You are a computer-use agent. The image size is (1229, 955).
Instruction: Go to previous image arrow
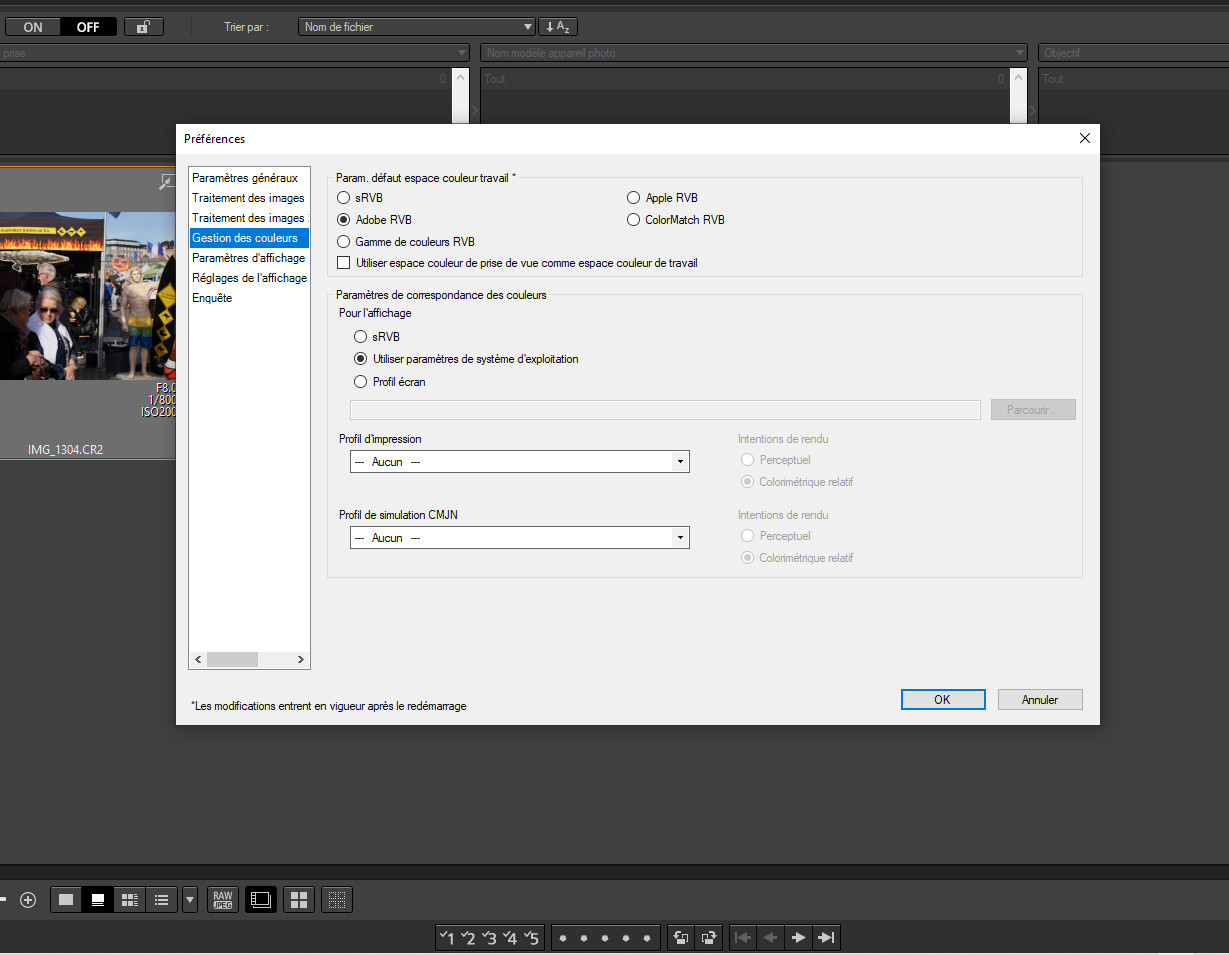[770, 937]
